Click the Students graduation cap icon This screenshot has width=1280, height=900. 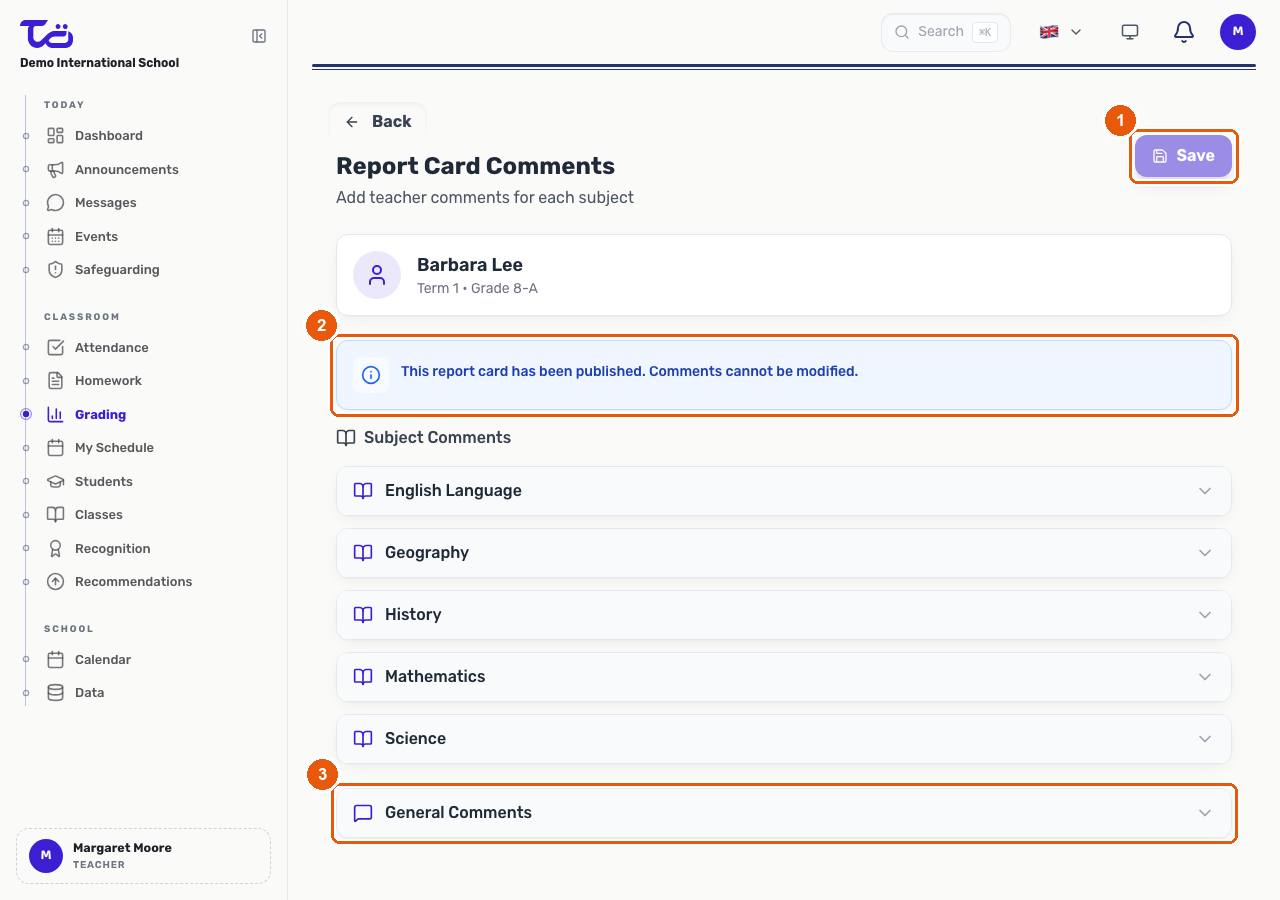point(56,481)
